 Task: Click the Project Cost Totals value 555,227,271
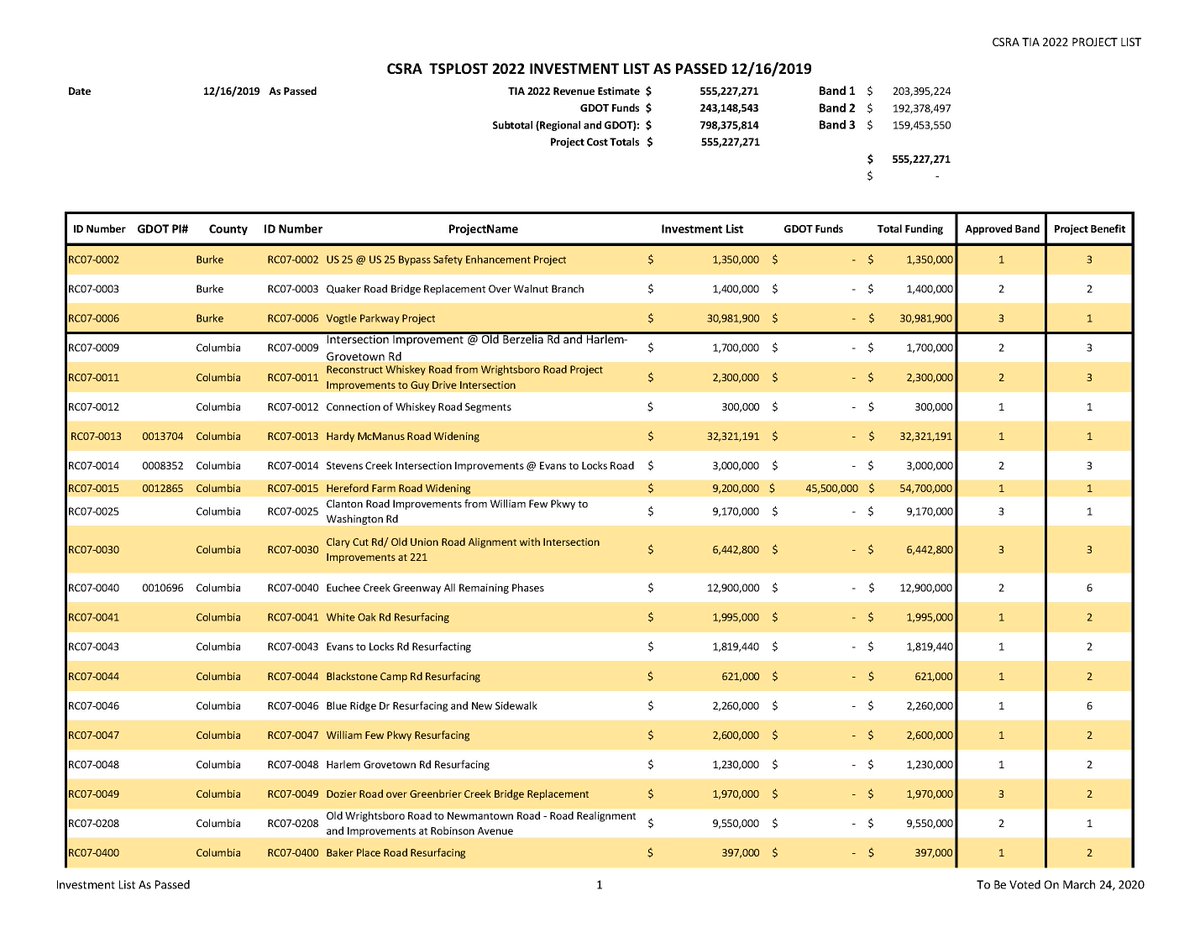click(730, 142)
